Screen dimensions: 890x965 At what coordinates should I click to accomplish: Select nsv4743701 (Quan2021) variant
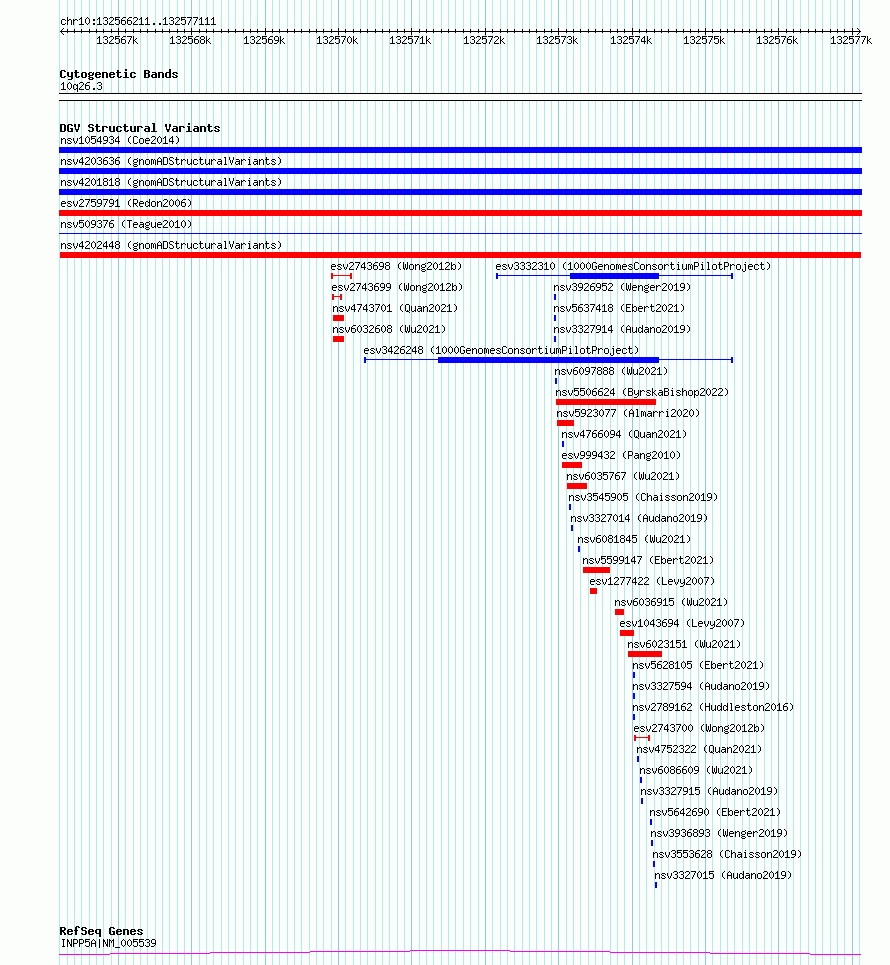click(395, 308)
